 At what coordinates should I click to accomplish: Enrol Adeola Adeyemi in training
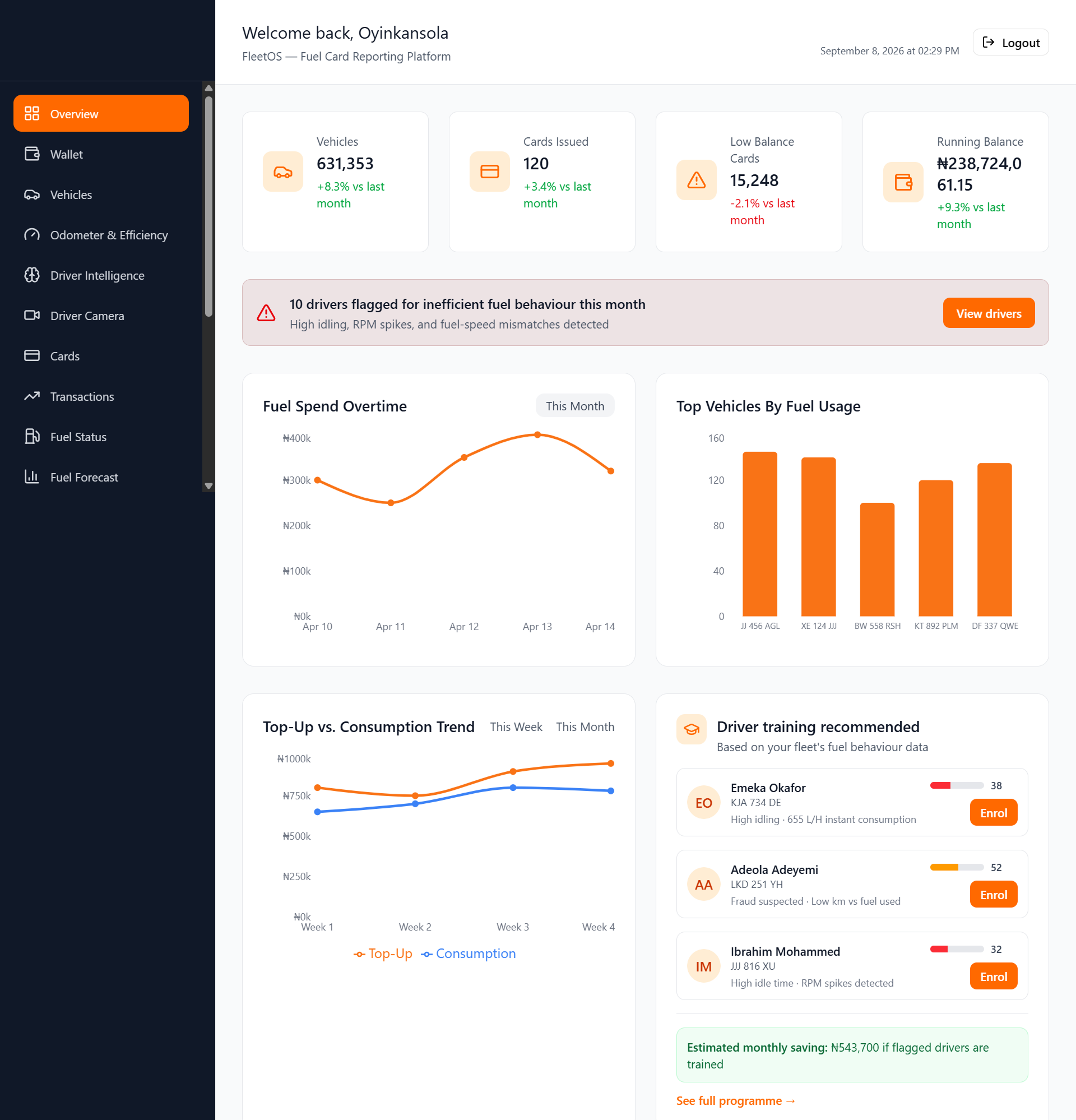click(x=994, y=894)
